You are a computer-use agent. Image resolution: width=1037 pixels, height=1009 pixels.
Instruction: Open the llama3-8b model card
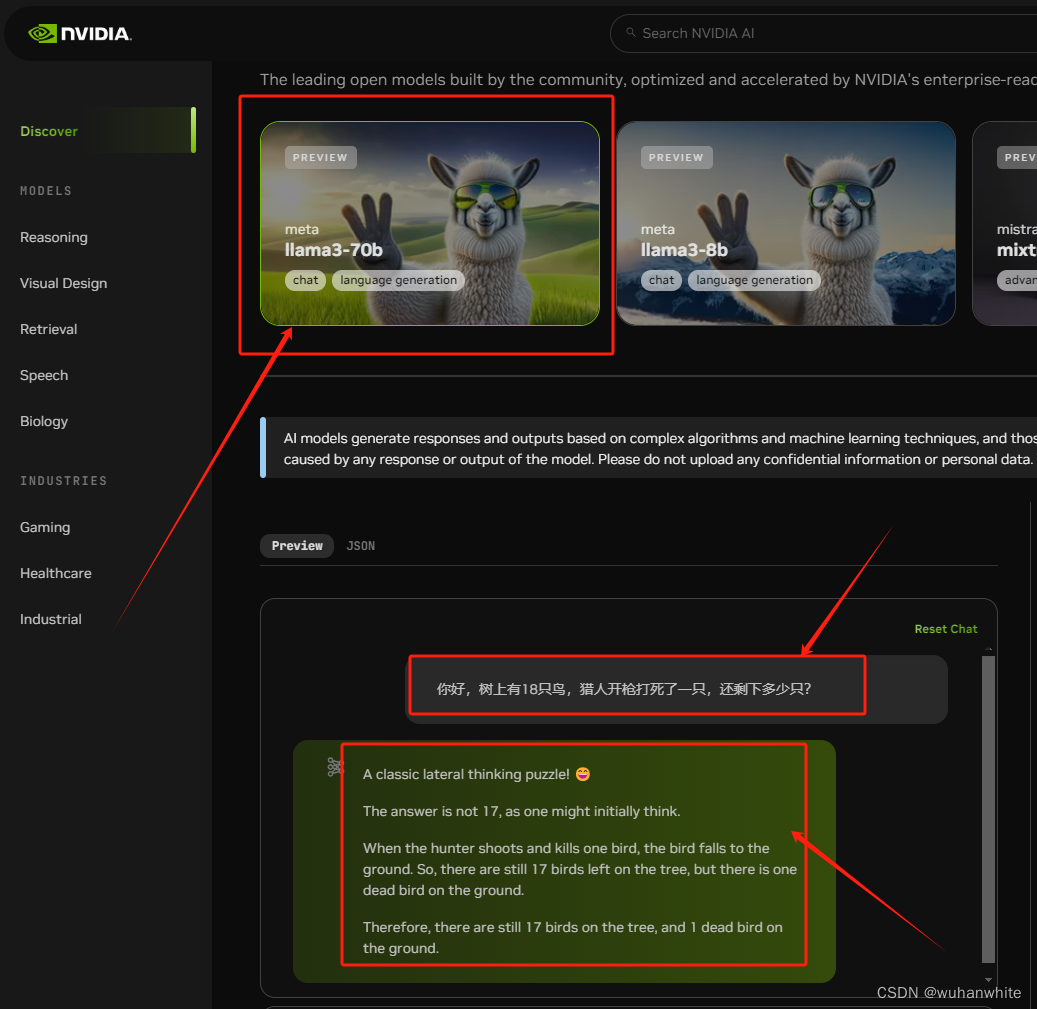coord(786,223)
